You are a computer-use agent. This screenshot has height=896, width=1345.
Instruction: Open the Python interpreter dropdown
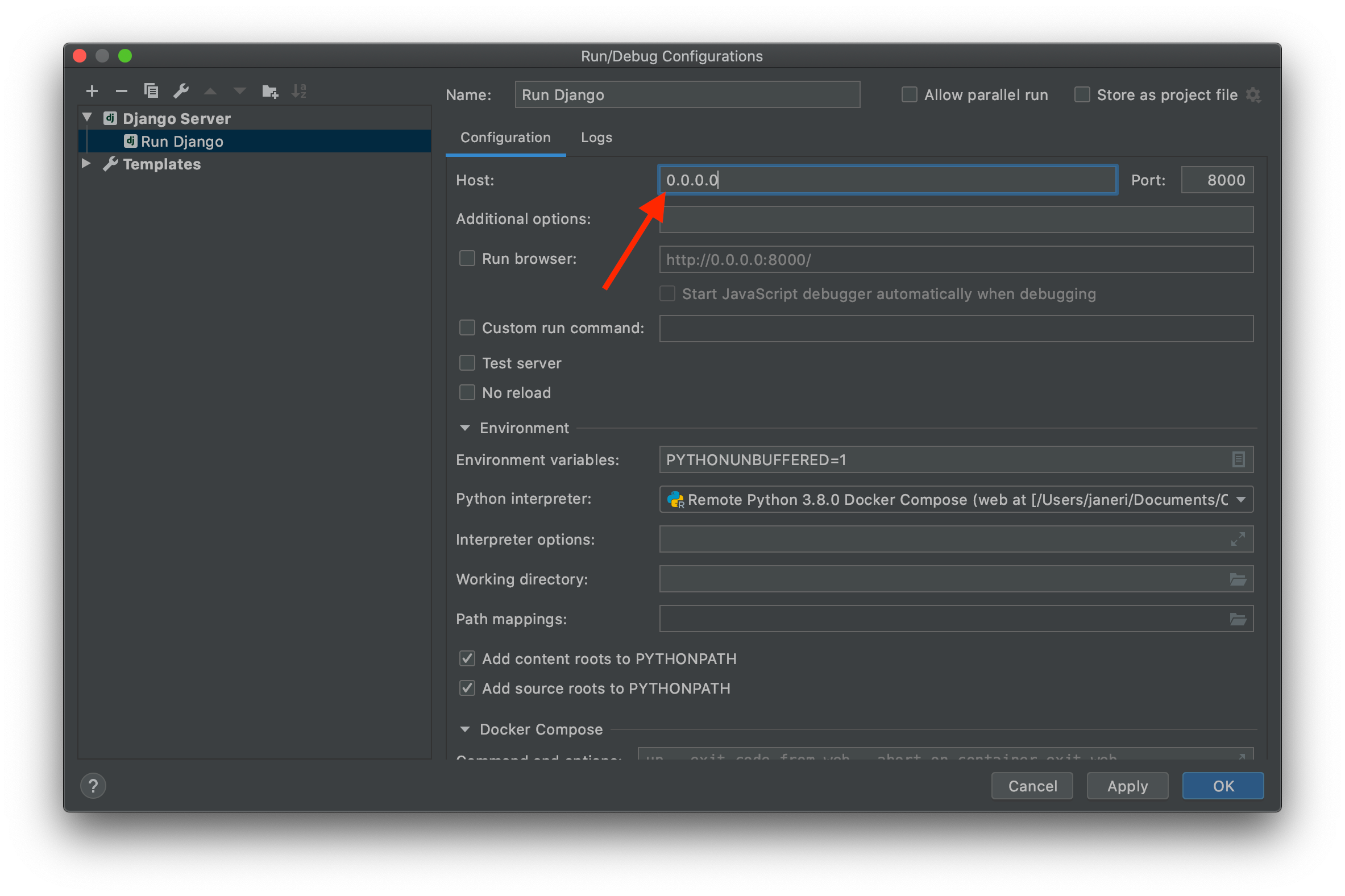tap(1240, 499)
